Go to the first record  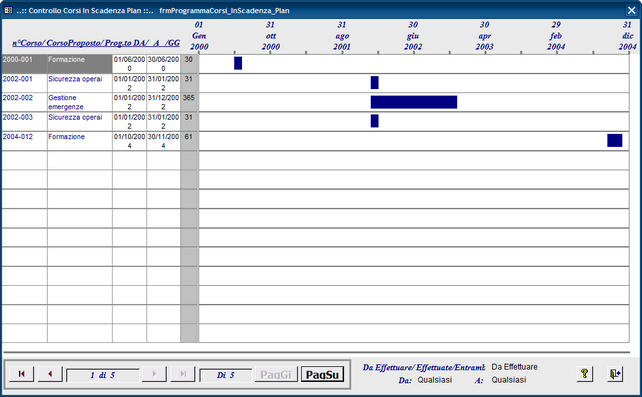pos(21,374)
